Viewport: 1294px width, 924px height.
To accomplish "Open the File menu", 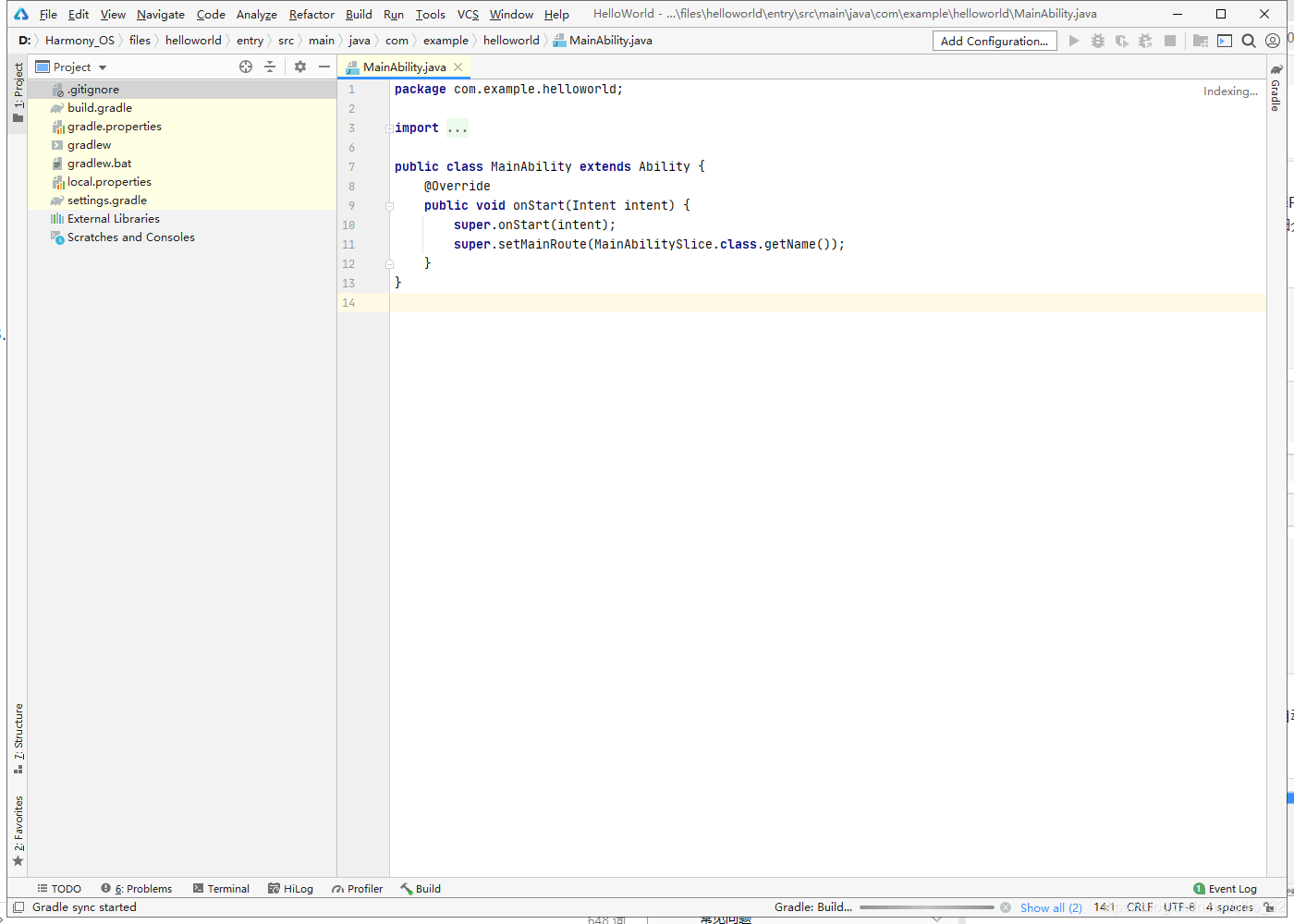I will pos(48,14).
